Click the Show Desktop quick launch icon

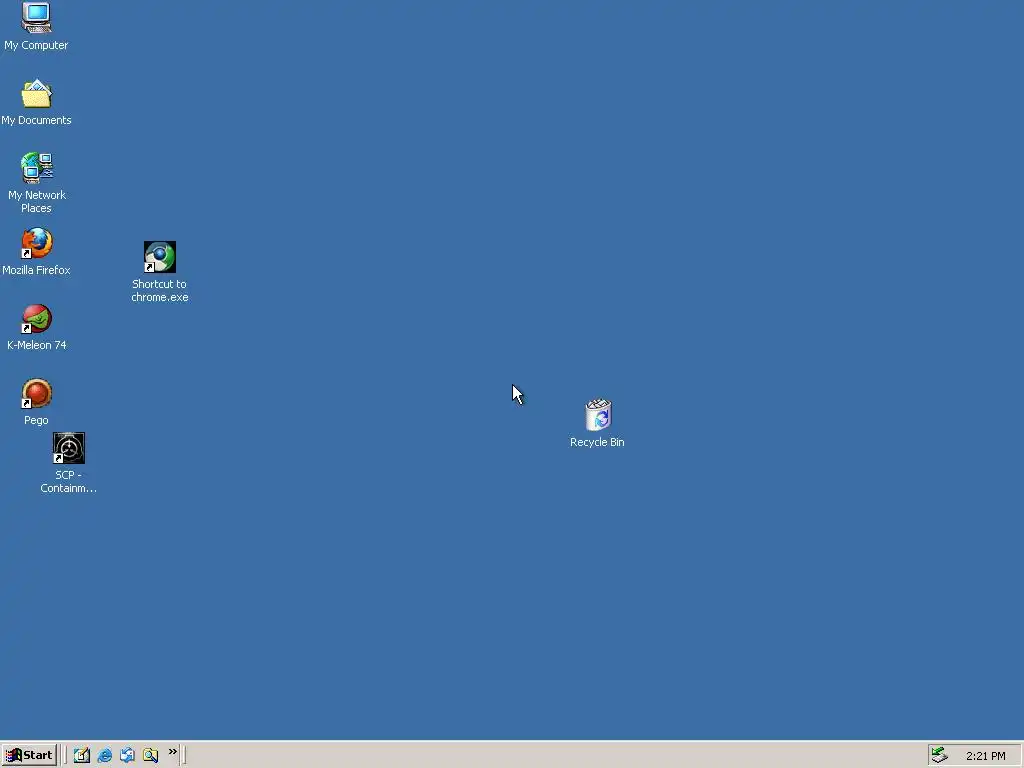82,755
